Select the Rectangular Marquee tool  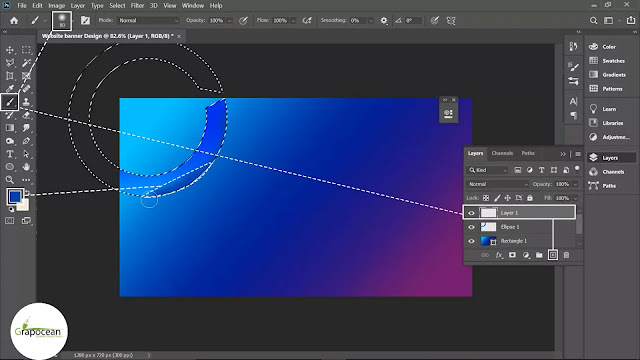[x=26, y=50]
